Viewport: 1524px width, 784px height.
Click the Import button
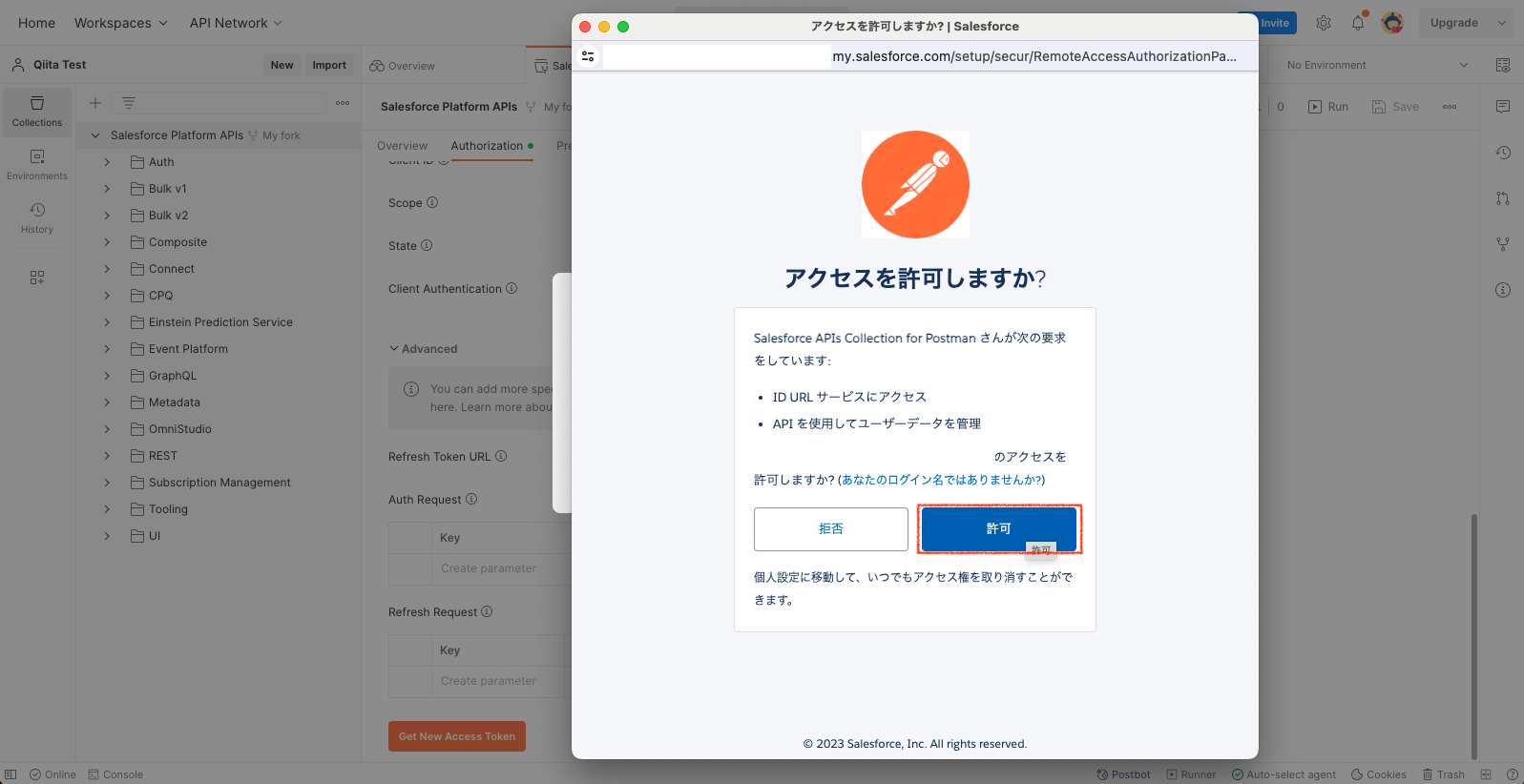pos(329,65)
